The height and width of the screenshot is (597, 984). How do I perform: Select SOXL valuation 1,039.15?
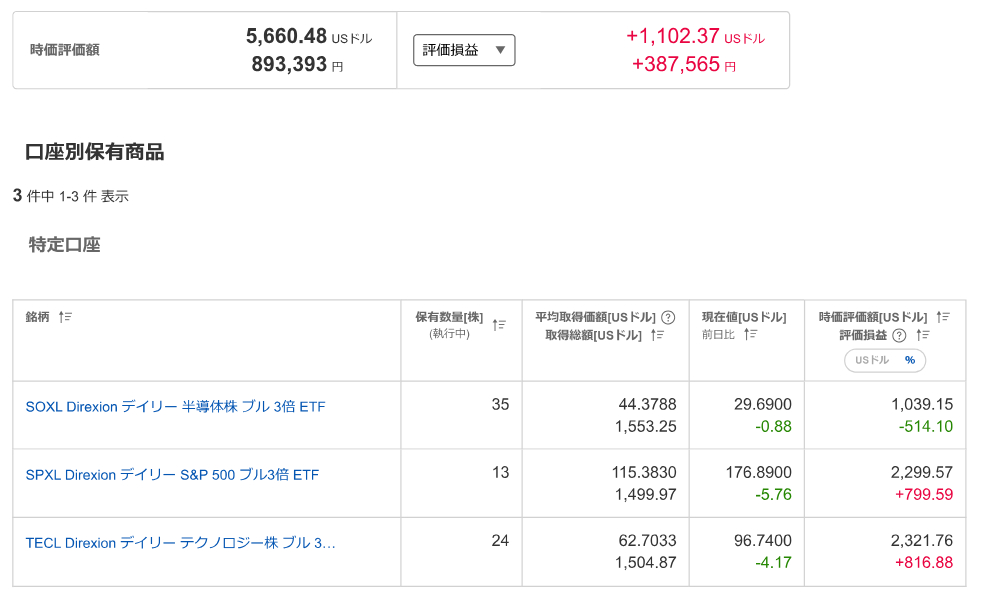point(922,404)
